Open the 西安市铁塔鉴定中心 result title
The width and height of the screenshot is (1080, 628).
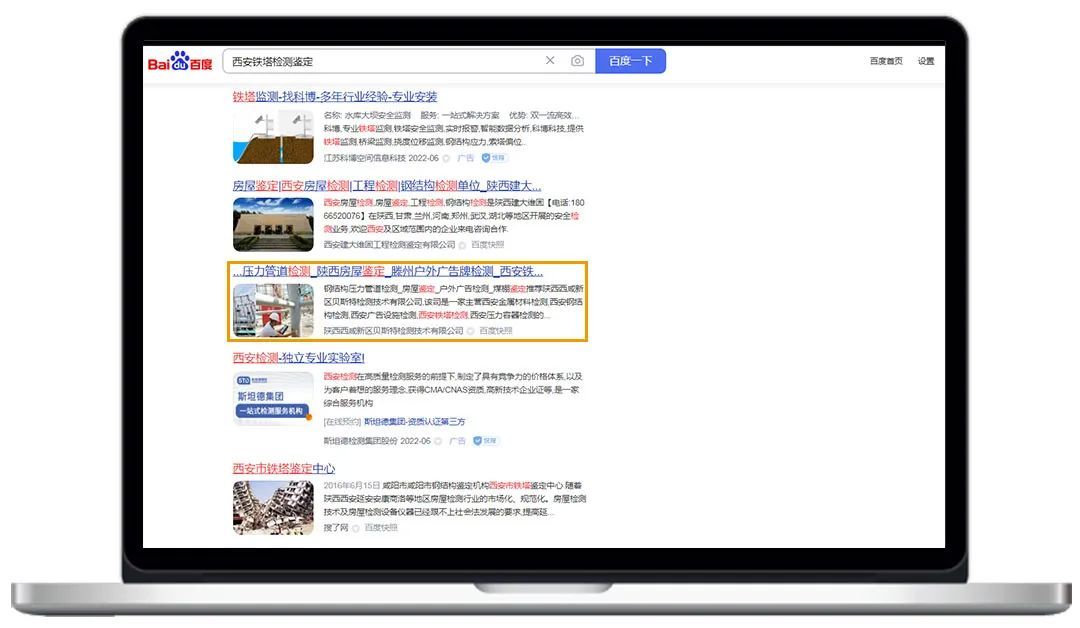284,468
